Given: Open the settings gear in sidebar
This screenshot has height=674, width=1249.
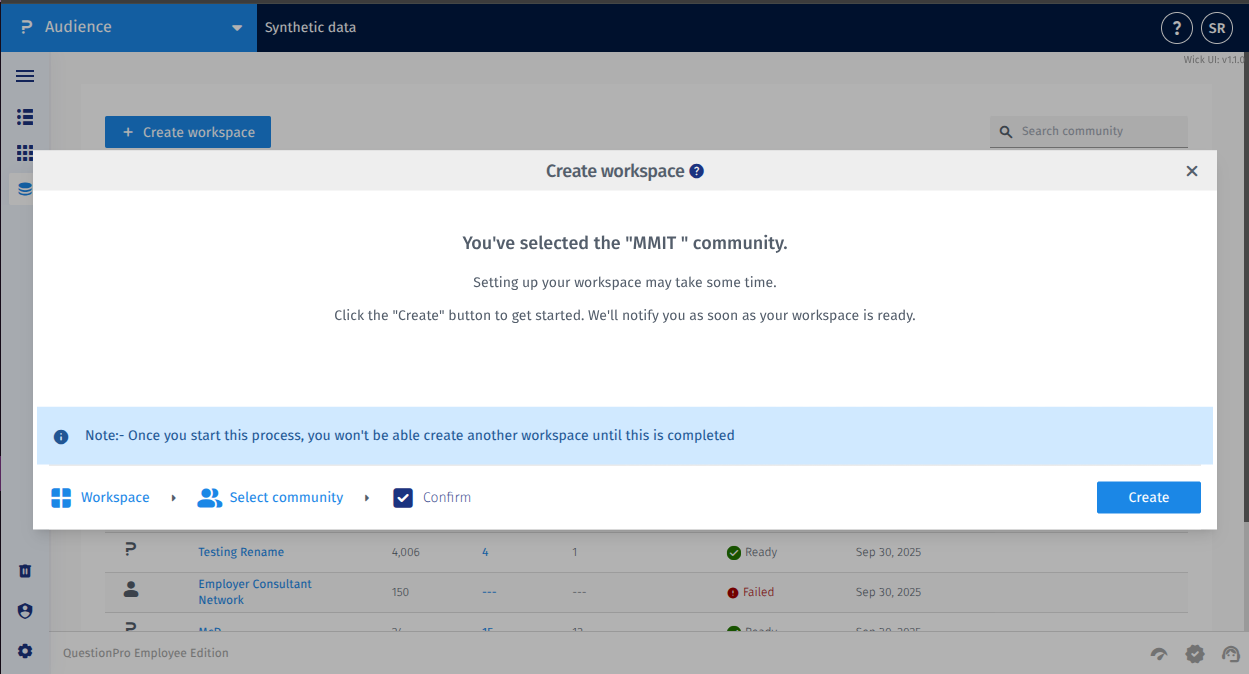Looking at the screenshot, I should (25, 651).
